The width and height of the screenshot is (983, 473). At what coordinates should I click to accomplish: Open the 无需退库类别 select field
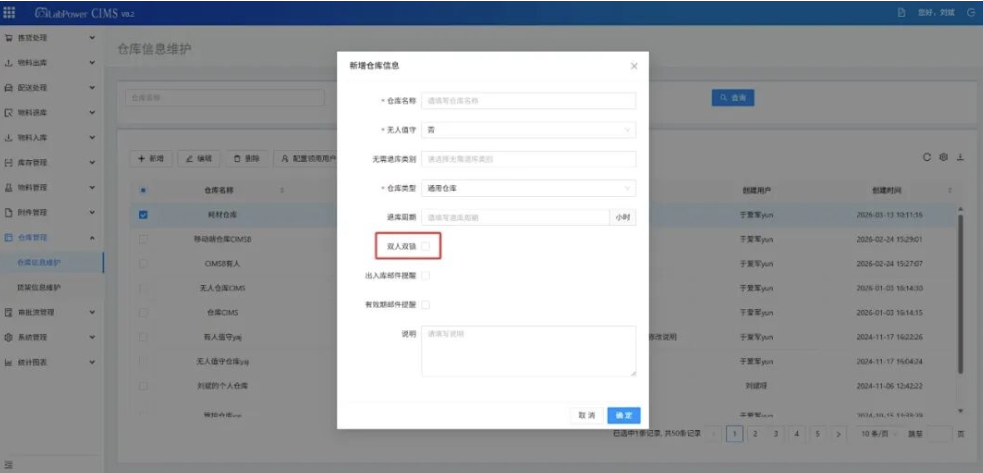click(528, 159)
